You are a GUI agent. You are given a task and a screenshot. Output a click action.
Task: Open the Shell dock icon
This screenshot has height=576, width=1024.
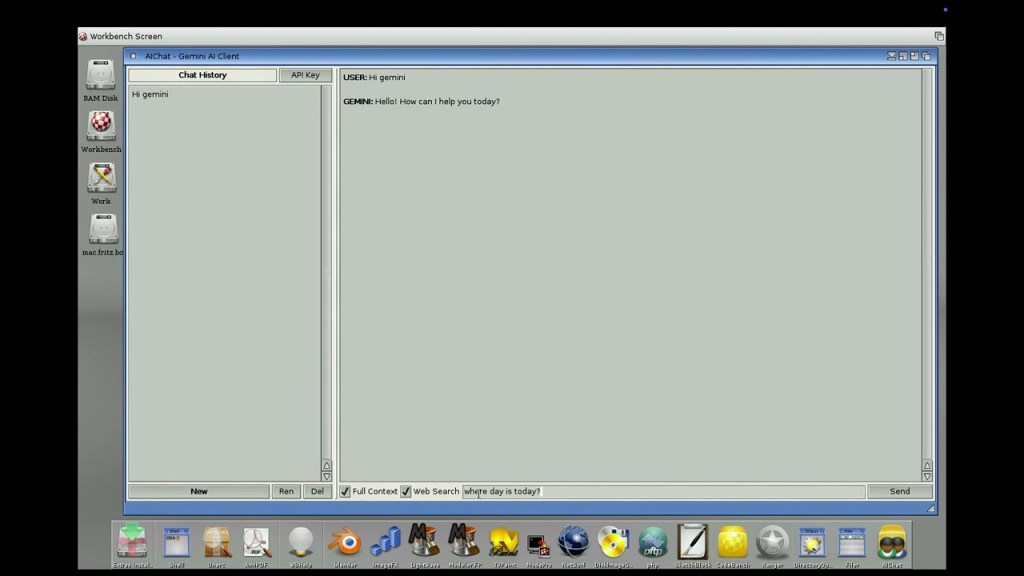(x=176, y=542)
